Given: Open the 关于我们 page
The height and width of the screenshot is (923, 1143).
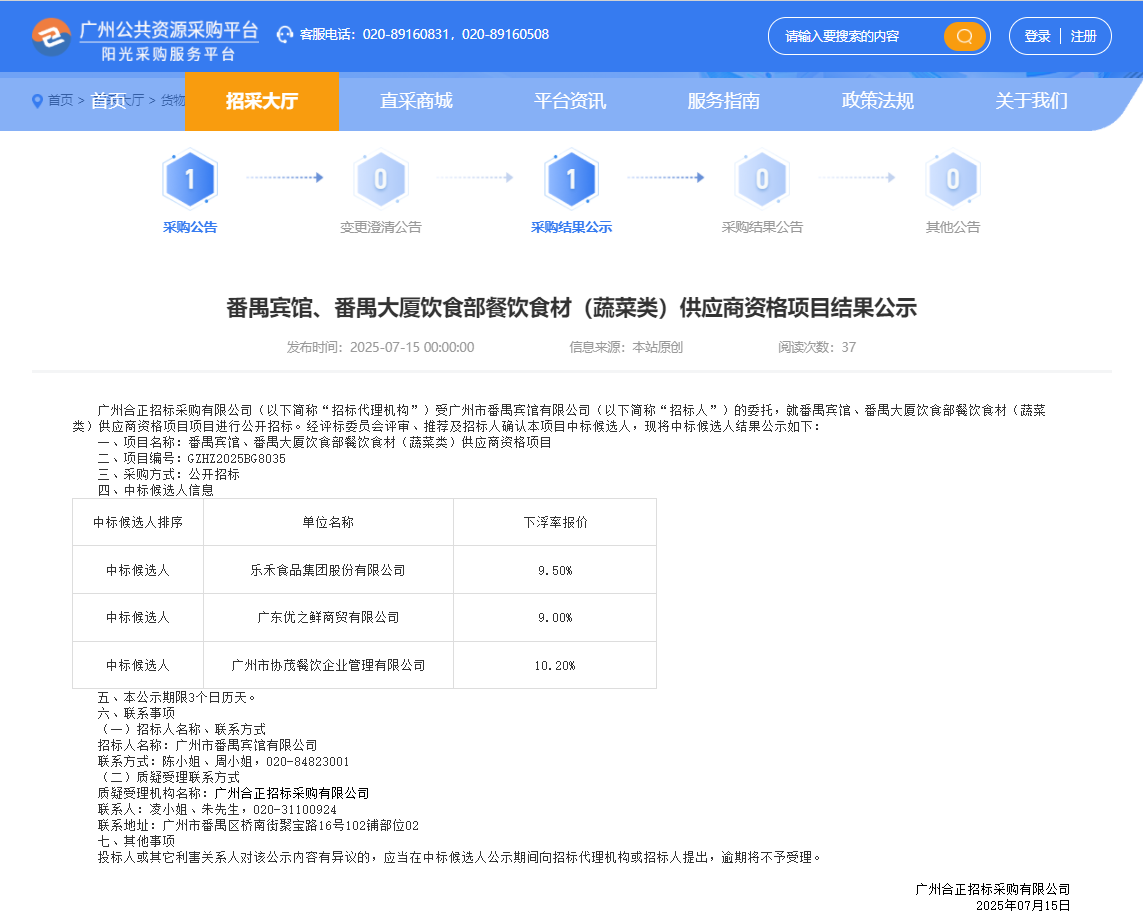Looking at the screenshot, I should (x=1031, y=101).
